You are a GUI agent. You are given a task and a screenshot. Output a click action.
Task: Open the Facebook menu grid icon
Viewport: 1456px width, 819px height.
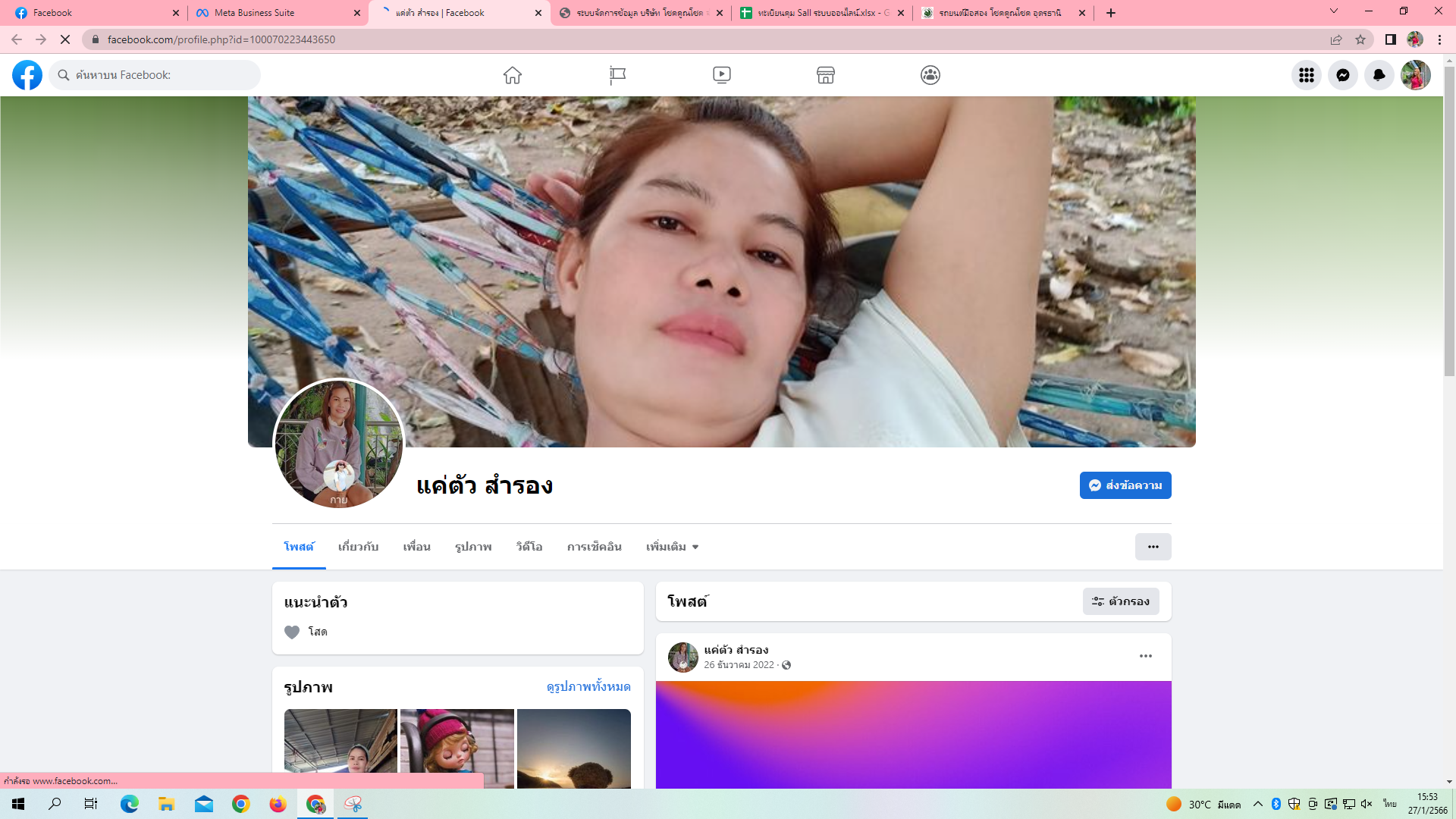[x=1306, y=75]
